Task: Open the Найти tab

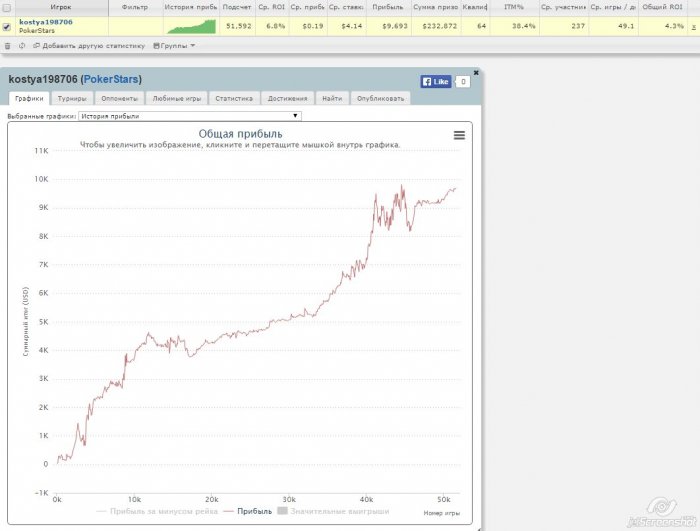Action: point(332,98)
